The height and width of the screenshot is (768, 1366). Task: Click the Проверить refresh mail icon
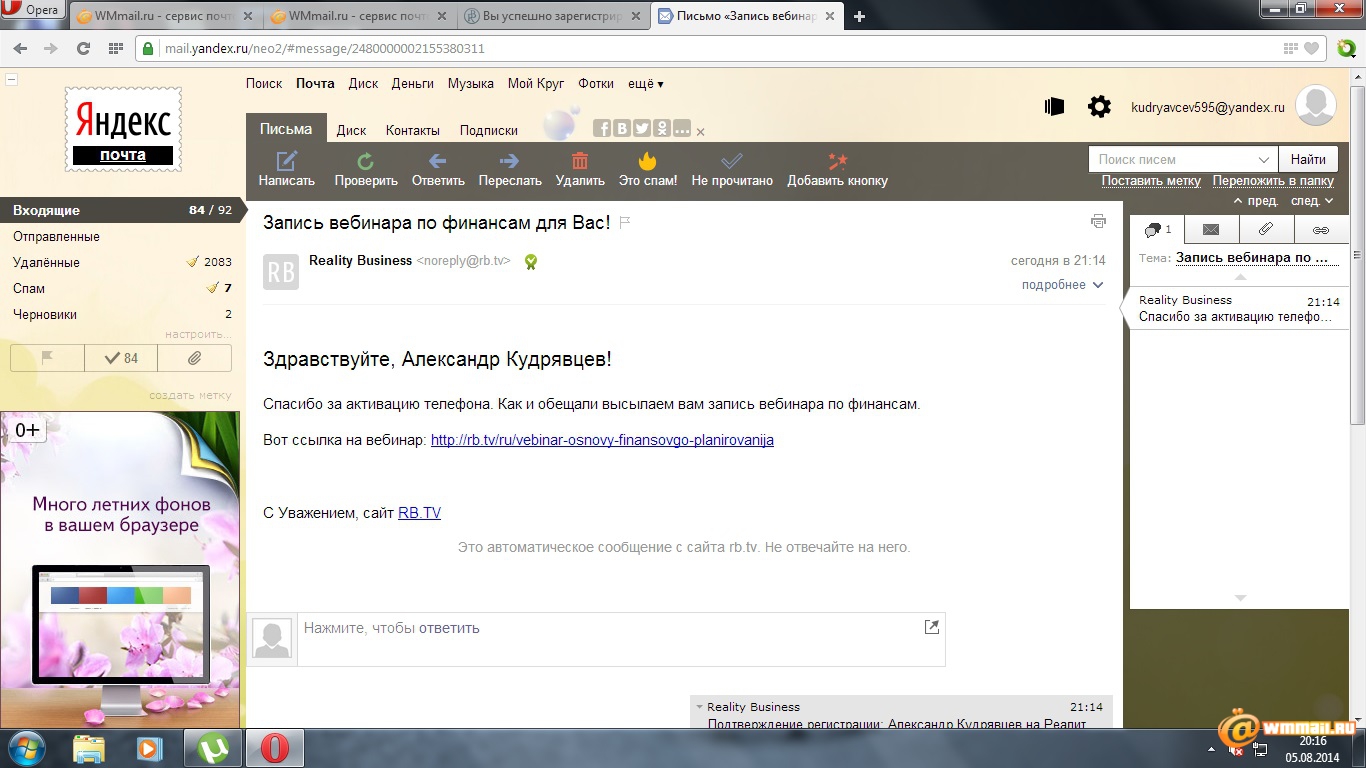[366, 160]
